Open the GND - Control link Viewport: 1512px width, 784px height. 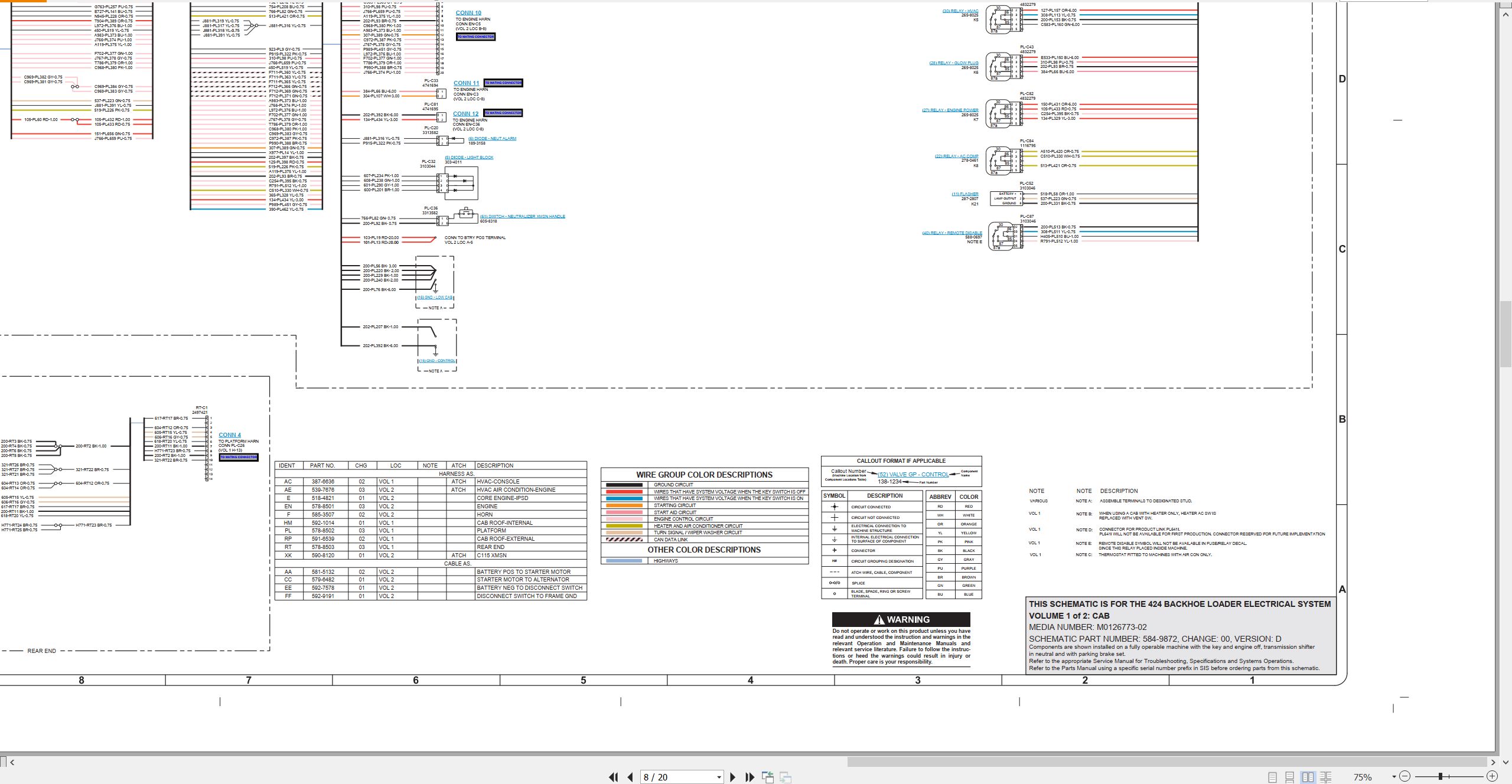pos(437,361)
